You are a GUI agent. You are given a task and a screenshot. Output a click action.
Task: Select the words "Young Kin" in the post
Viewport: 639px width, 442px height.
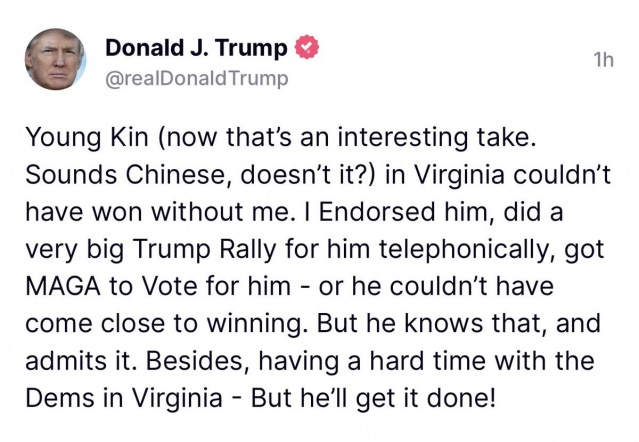click(87, 138)
